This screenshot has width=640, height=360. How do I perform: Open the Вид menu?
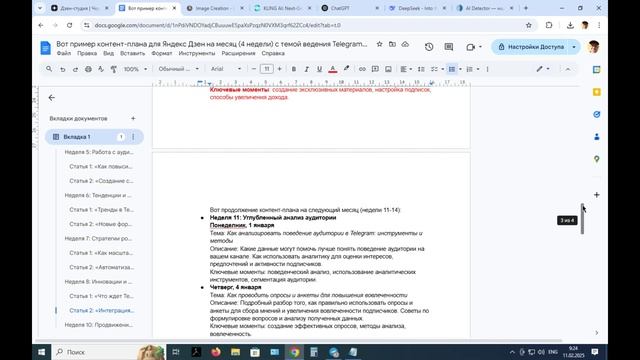109,53
